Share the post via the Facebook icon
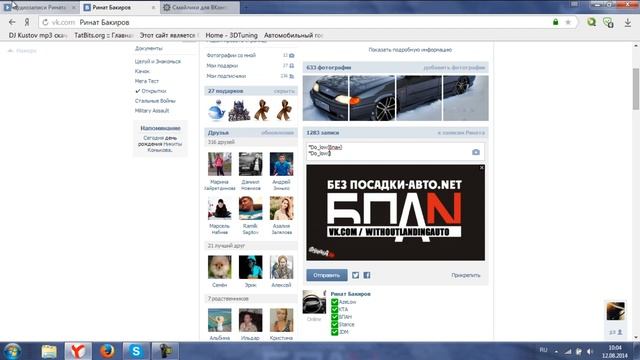The height and width of the screenshot is (360, 640). 367,275
